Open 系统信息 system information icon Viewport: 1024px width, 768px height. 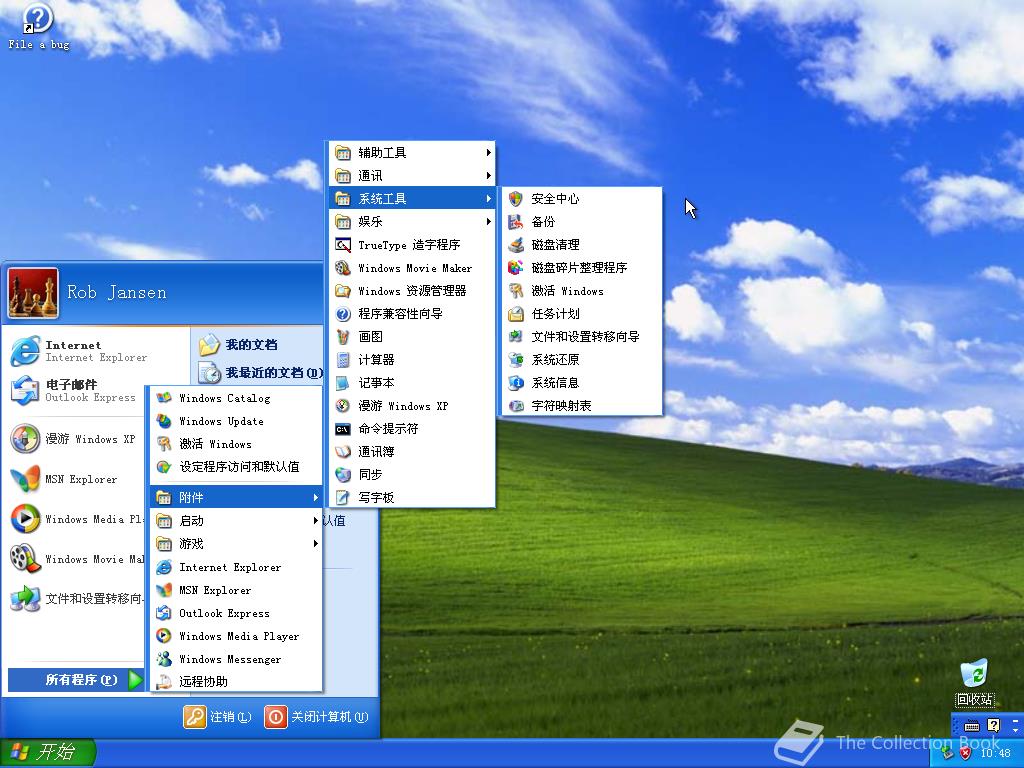(515, 383)
